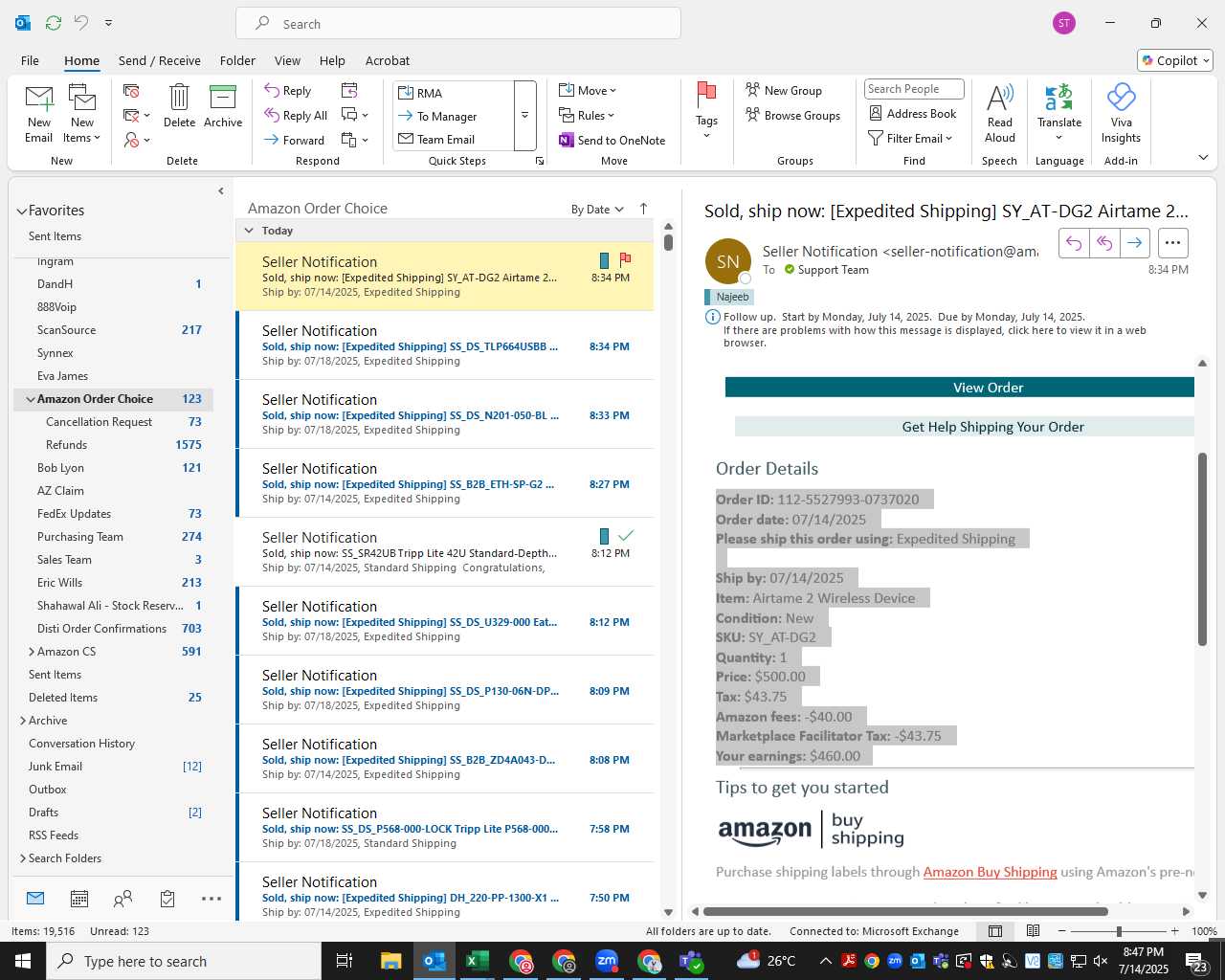The height and width of the screenshot is (980, 1225).
Task: Open the View ribbon tab
Action: 287,60
